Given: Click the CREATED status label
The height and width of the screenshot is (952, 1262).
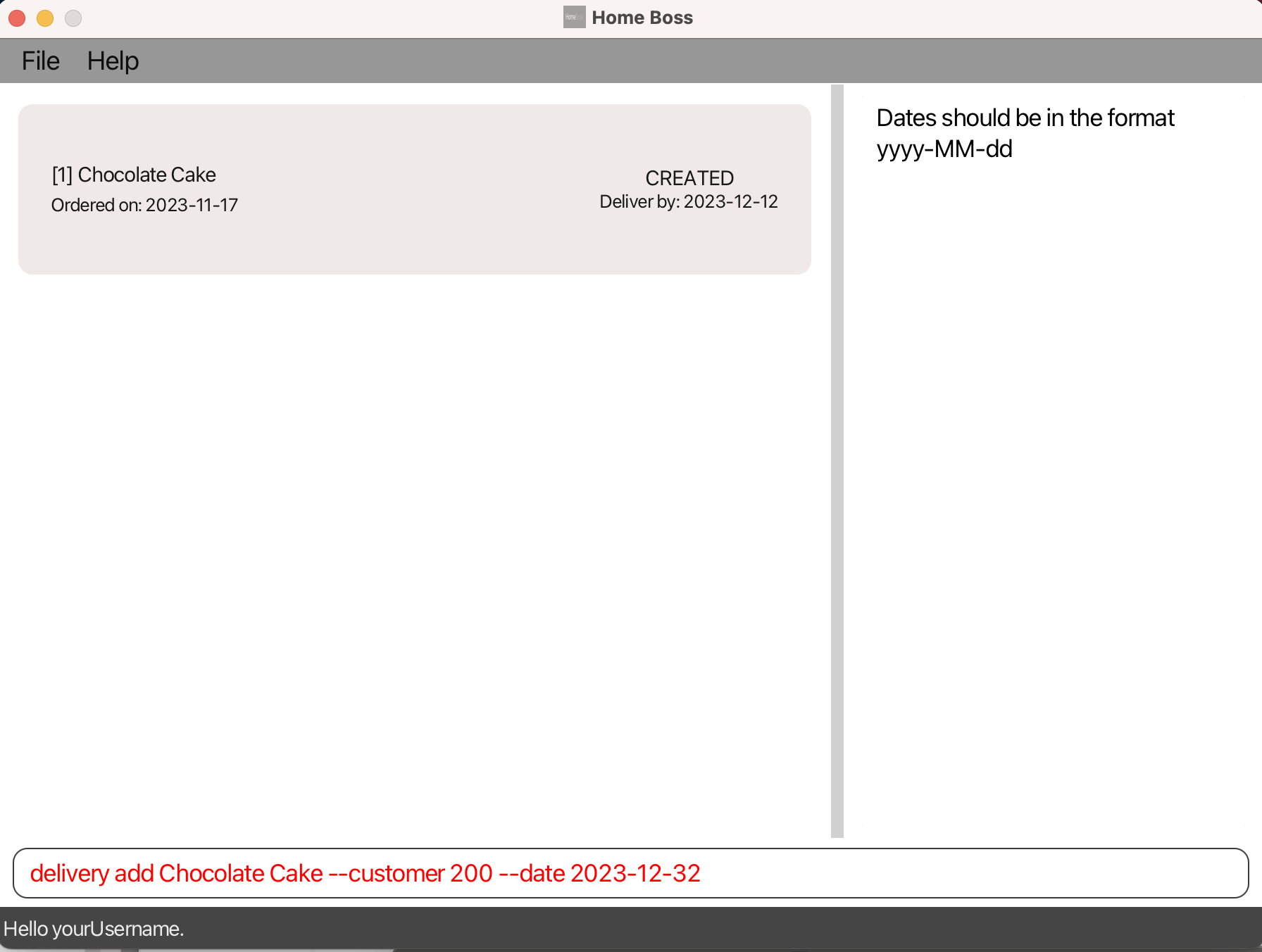Looking at the screenshot, I should click(x=689, y=178).
